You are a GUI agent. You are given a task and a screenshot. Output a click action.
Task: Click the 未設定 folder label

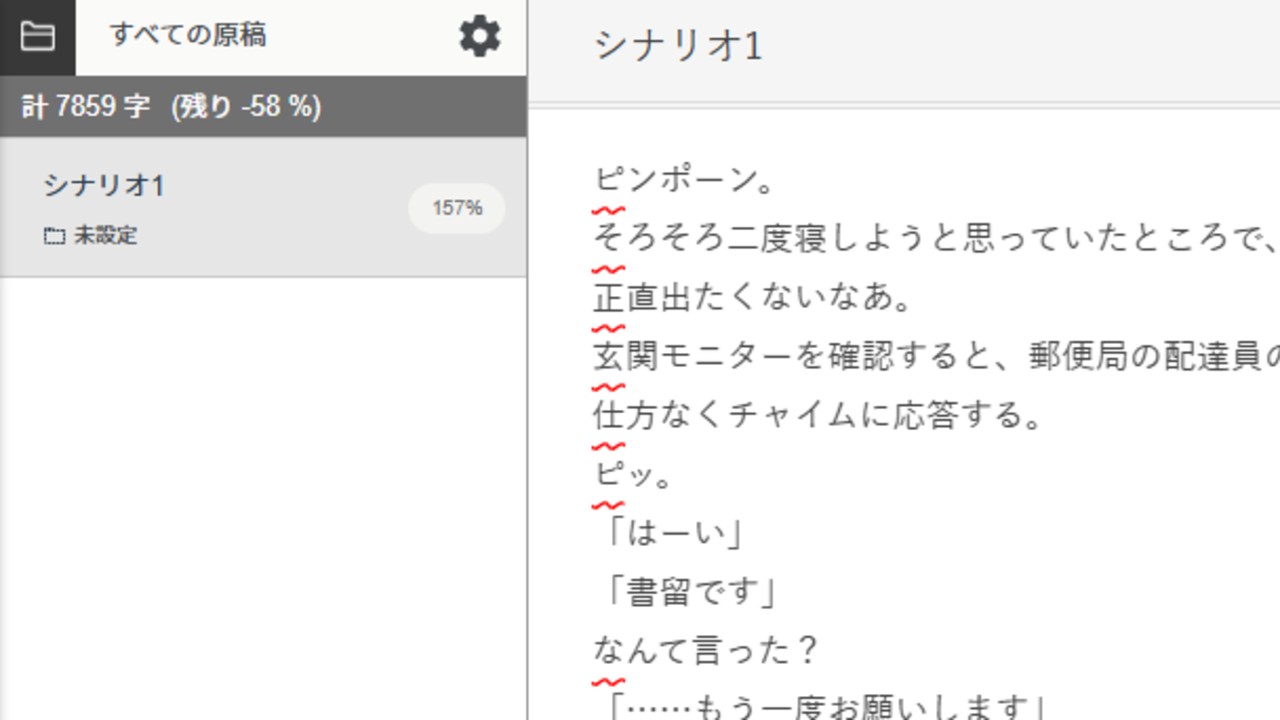point(105,237)
